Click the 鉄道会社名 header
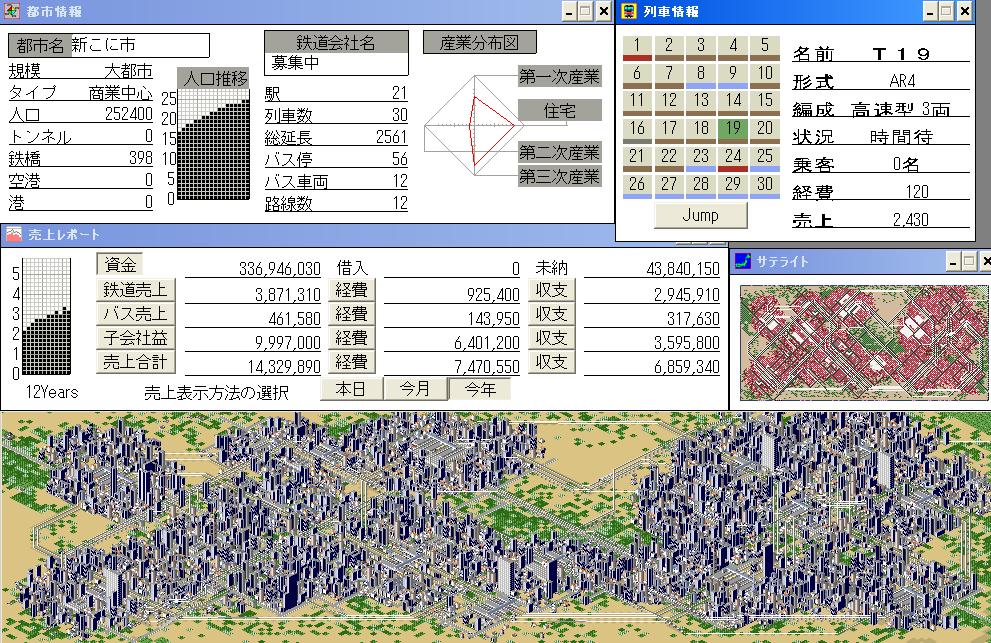Screen dimensions: 991x643 (336, 42)
